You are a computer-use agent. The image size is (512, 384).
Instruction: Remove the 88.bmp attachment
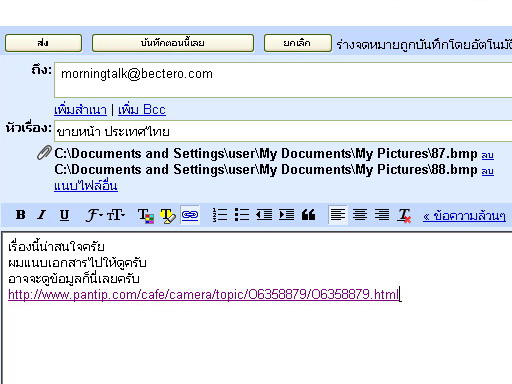click(x=487, y=171)
